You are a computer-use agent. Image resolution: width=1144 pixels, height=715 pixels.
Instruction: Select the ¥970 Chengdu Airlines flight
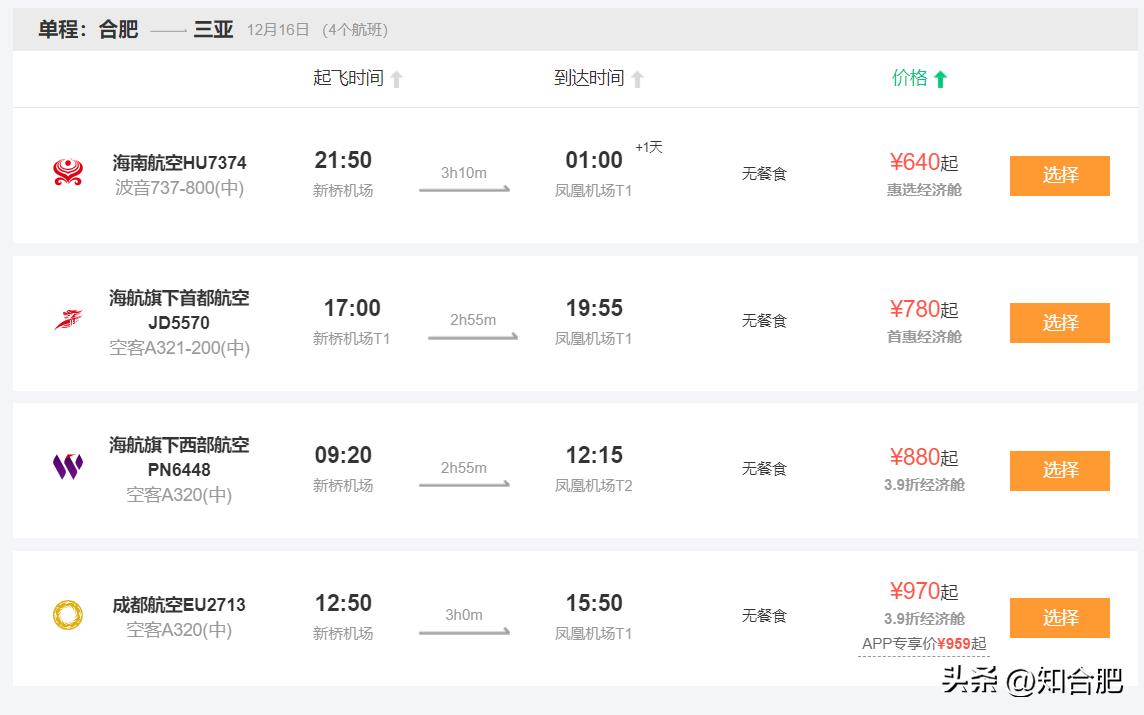point(1059,618)
